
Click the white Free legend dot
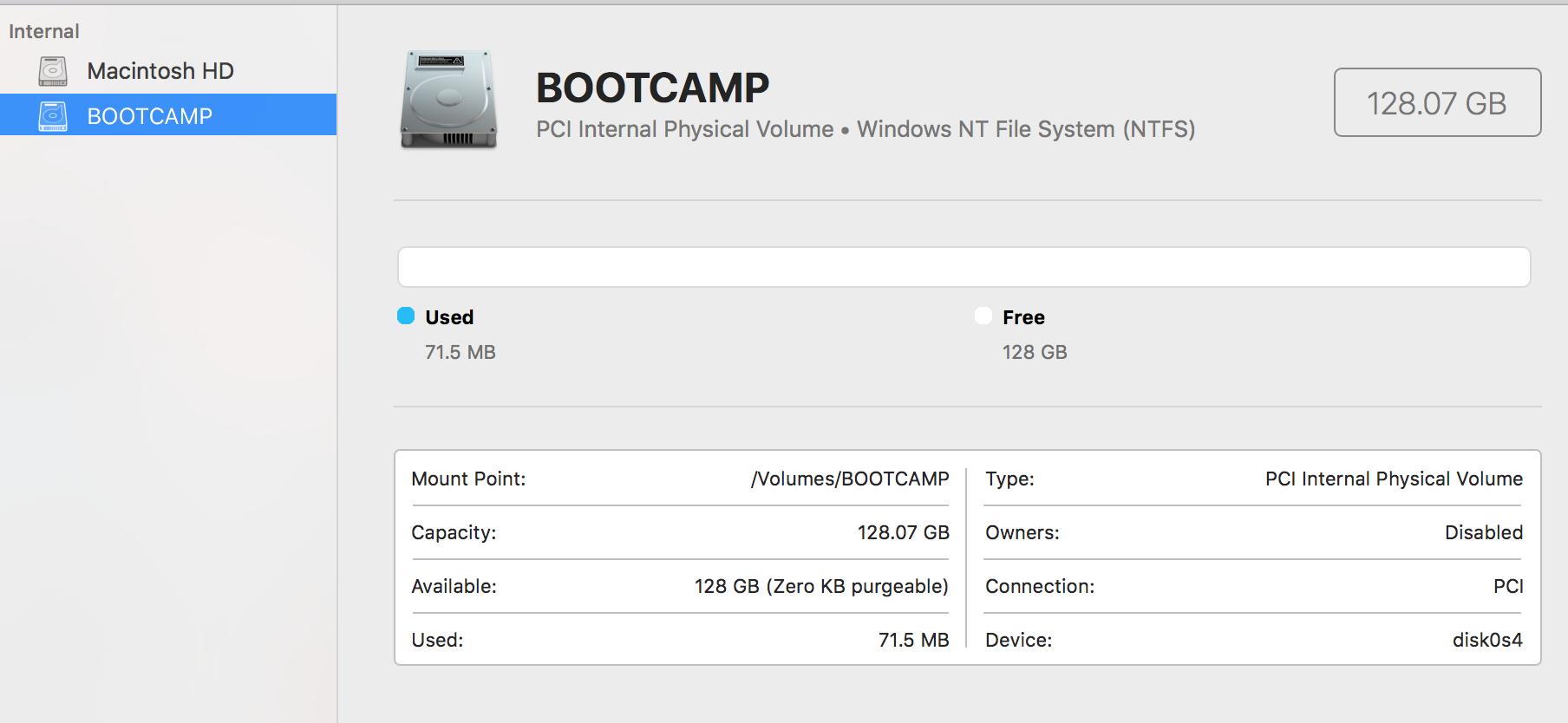(983, 316)
